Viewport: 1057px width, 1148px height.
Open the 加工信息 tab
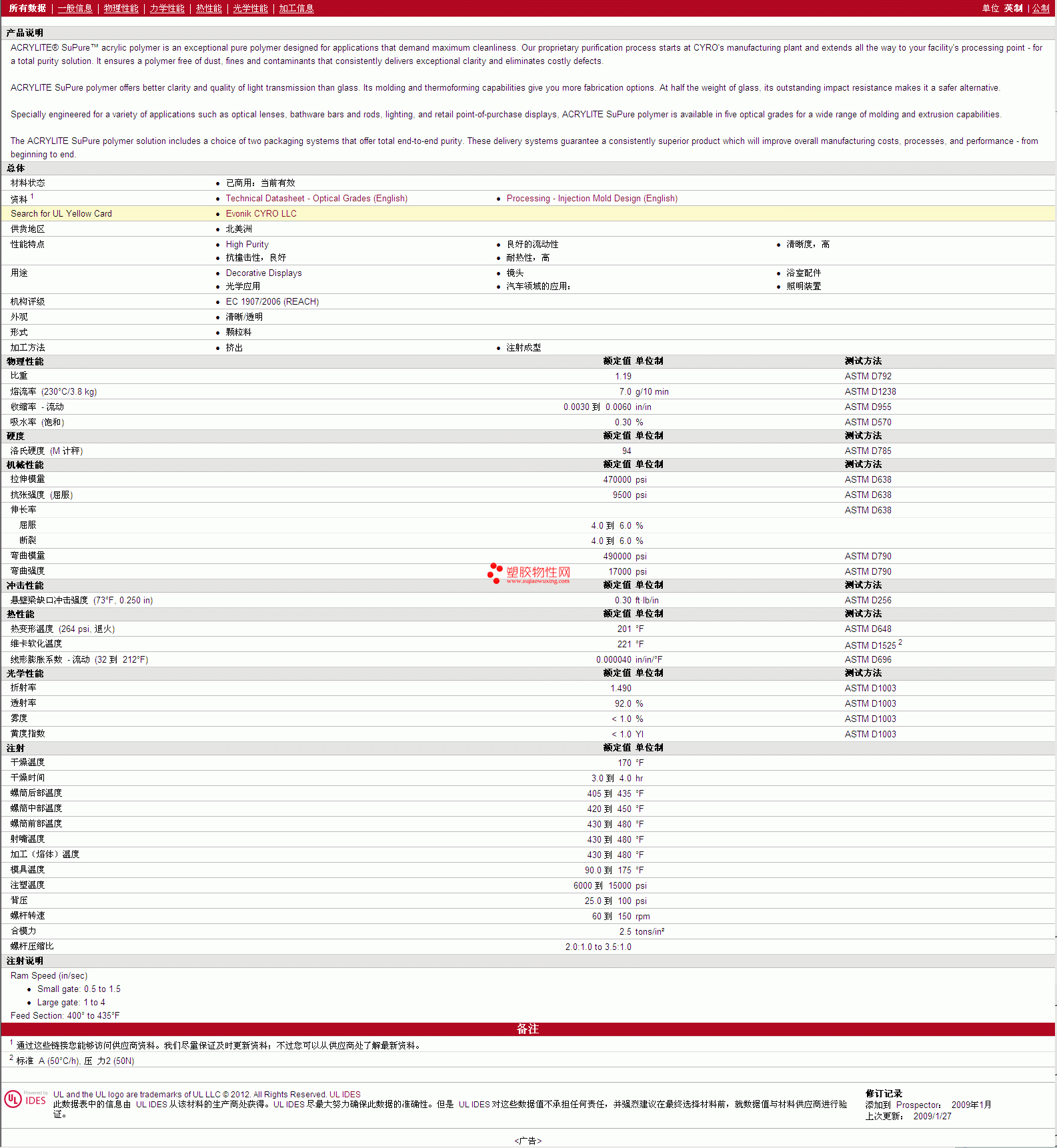(x=296, y=8)
